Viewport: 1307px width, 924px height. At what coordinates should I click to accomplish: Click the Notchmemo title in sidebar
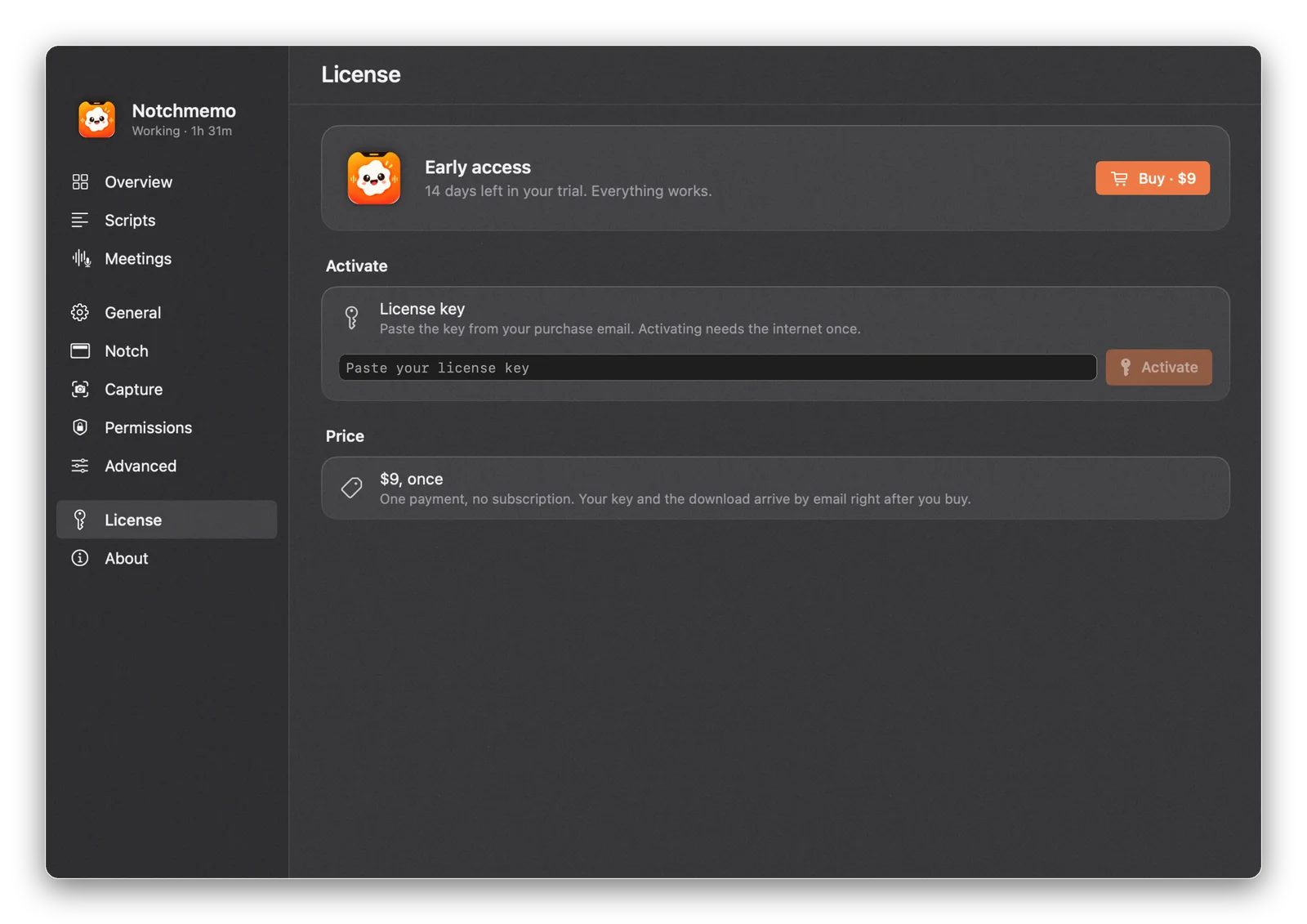(x=184, y=110)
